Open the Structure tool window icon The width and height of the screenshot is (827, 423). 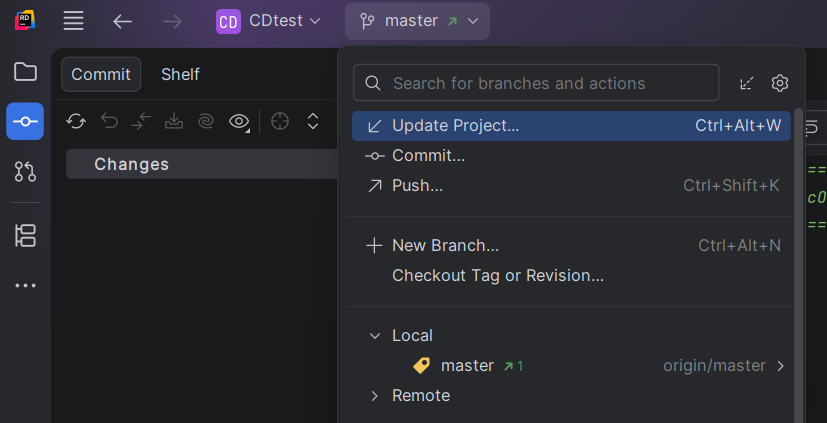[25, 235]
